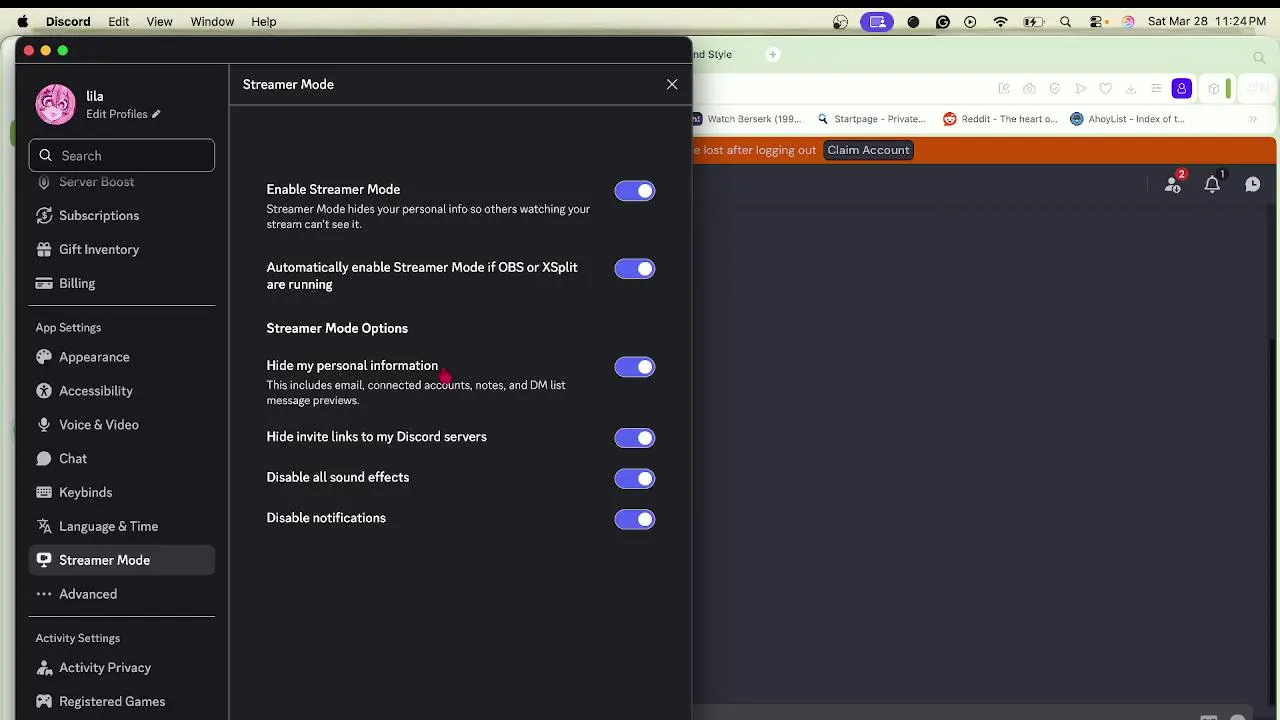Open the Watch Berserk bookmark
This screenshot has width=1280, height=720.
[748, 119]
